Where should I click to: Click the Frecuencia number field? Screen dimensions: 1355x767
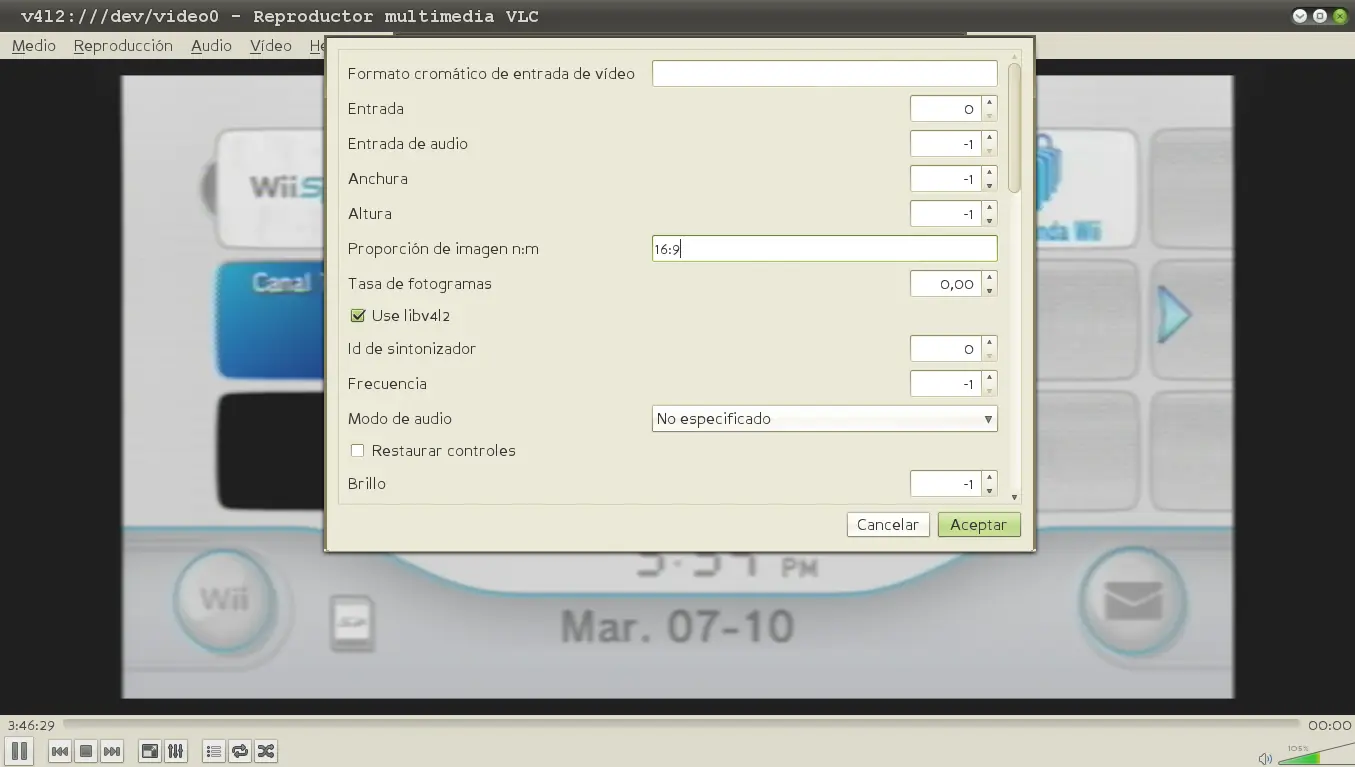pyautogui.click(x=946, y=384)
